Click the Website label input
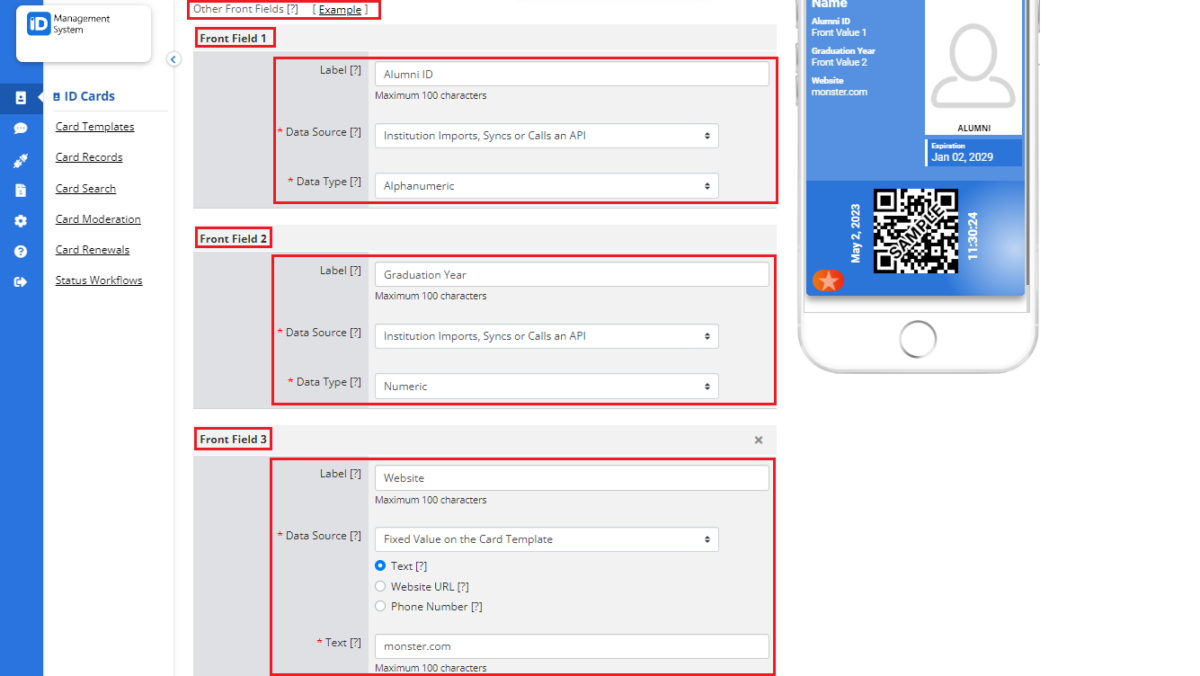This screenshot has height=676, width=1200. coord(572,478)
